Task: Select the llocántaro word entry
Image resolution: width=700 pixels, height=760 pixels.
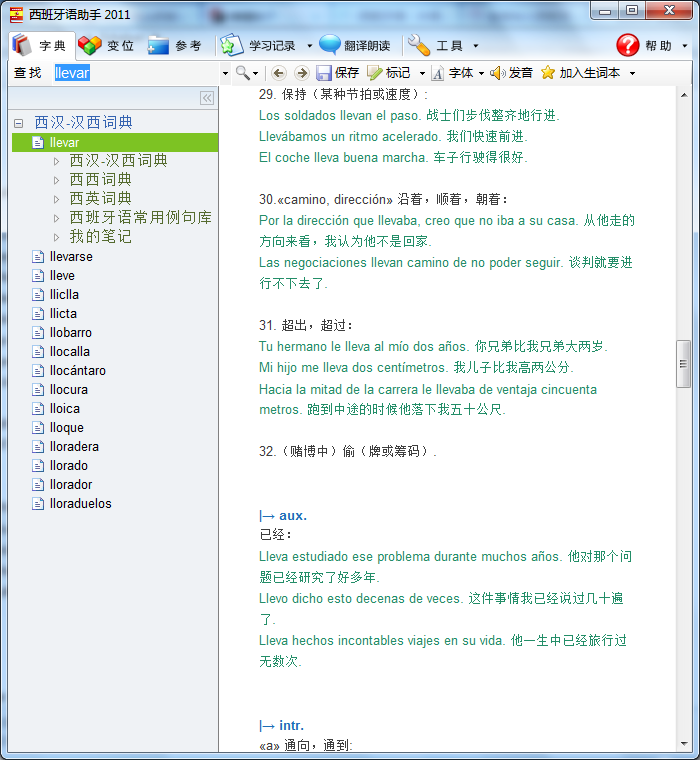Action: coord(78,370)
